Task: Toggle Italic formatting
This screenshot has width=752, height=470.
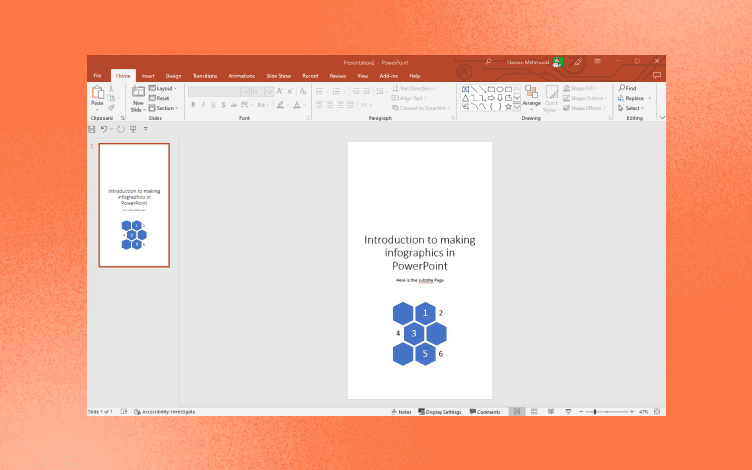Action: (203, 105)
